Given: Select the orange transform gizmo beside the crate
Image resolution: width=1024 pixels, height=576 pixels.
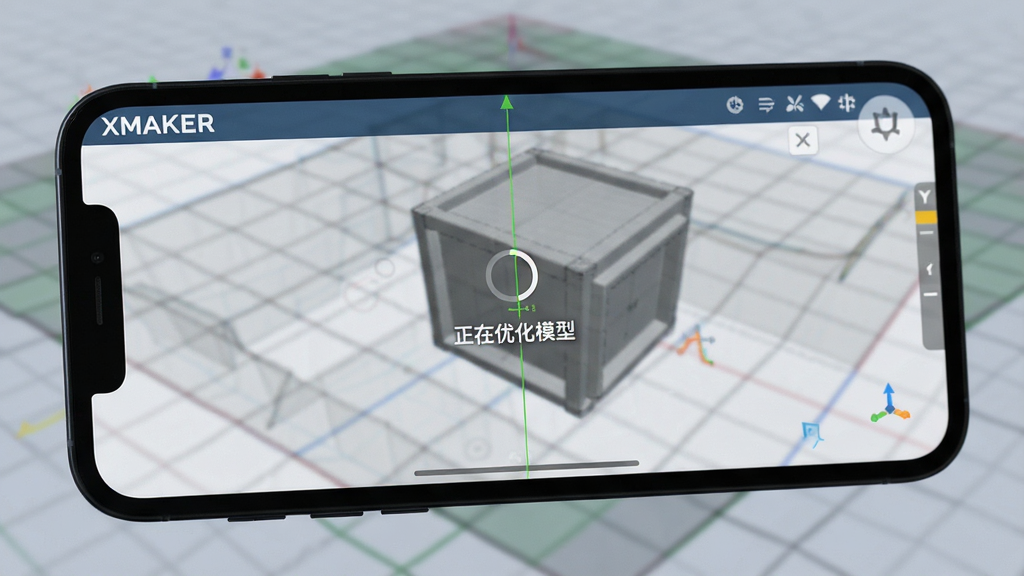Looking at the screenshot, I should coord(696,343).
